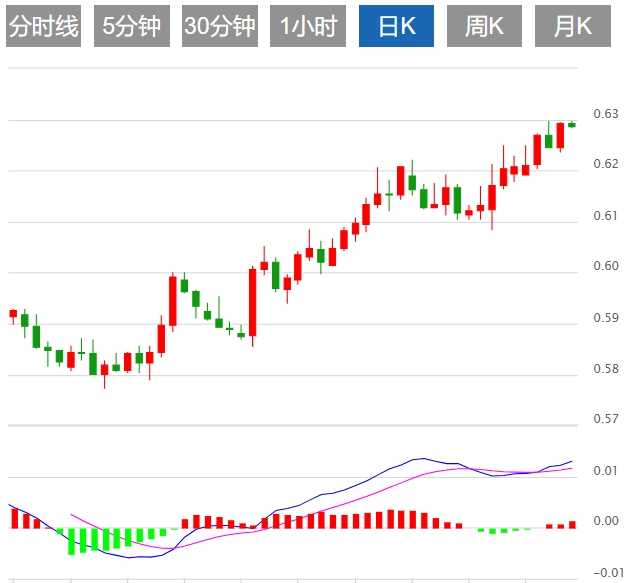The width and height of the screenshot is (637, 583).
Task: Click the right end of the blue MACD line
Action: point(572,461)
